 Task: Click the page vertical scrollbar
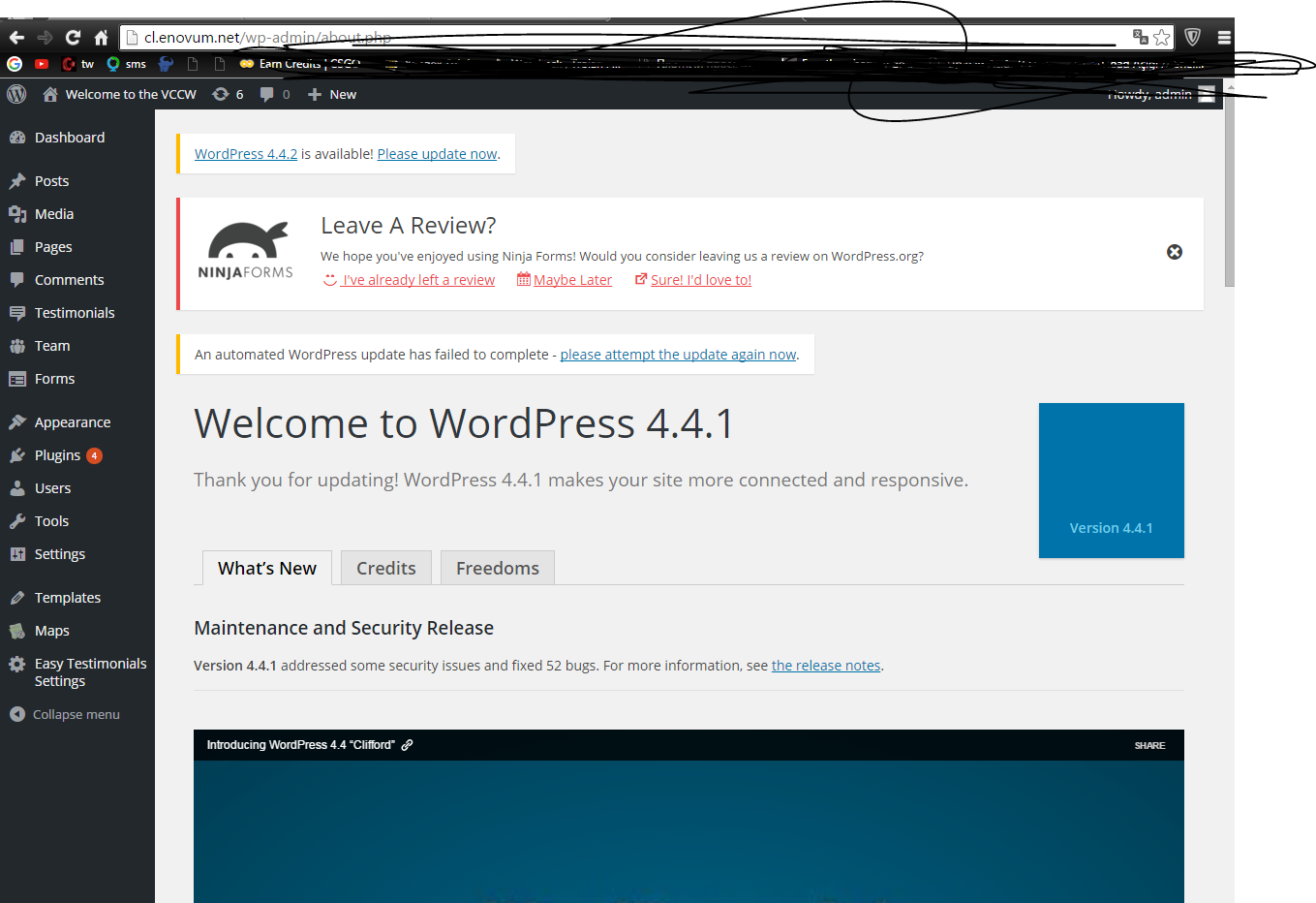click(x=1230, y=190)
